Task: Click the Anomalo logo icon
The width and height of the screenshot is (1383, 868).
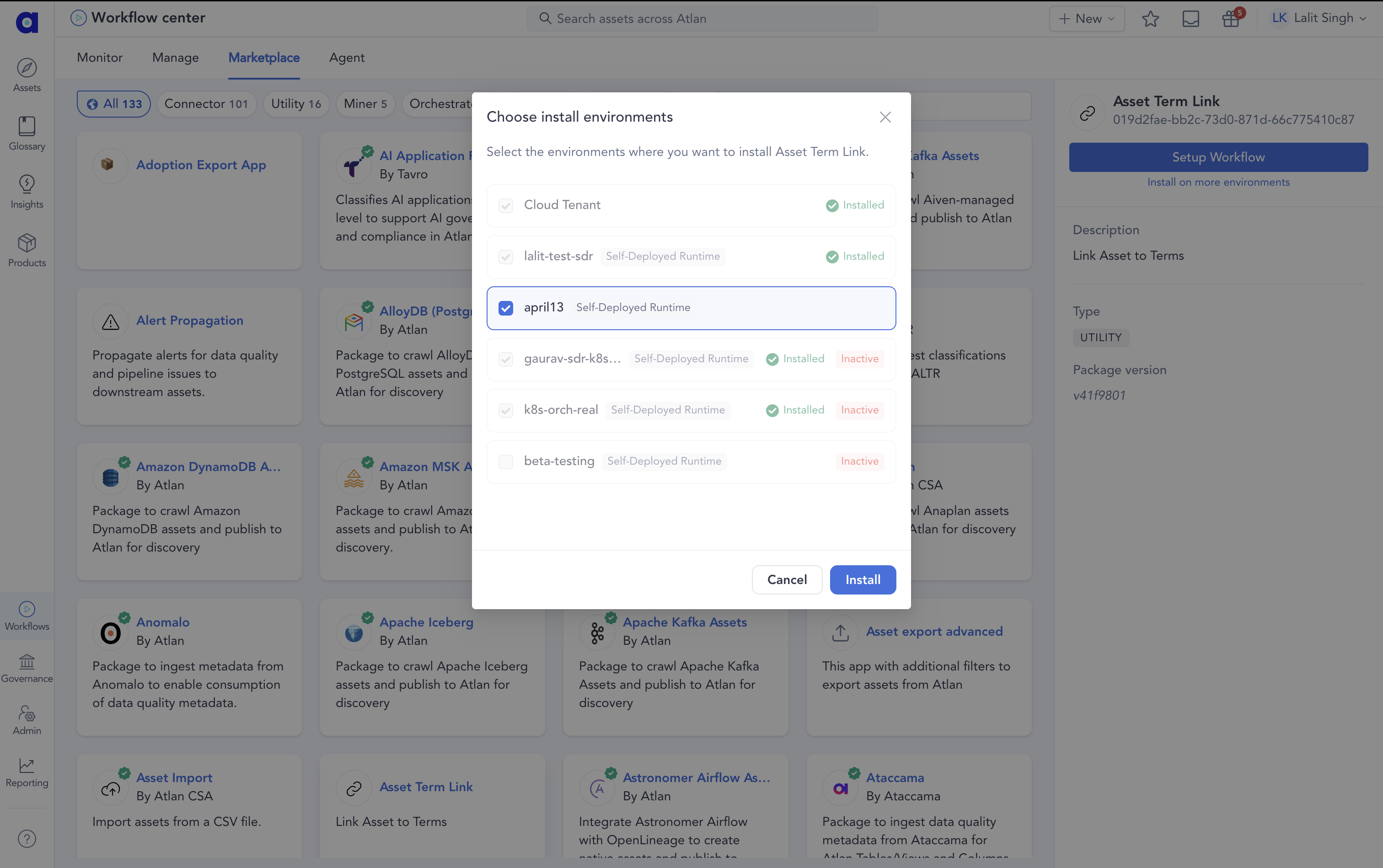Action: click(110, 632)
